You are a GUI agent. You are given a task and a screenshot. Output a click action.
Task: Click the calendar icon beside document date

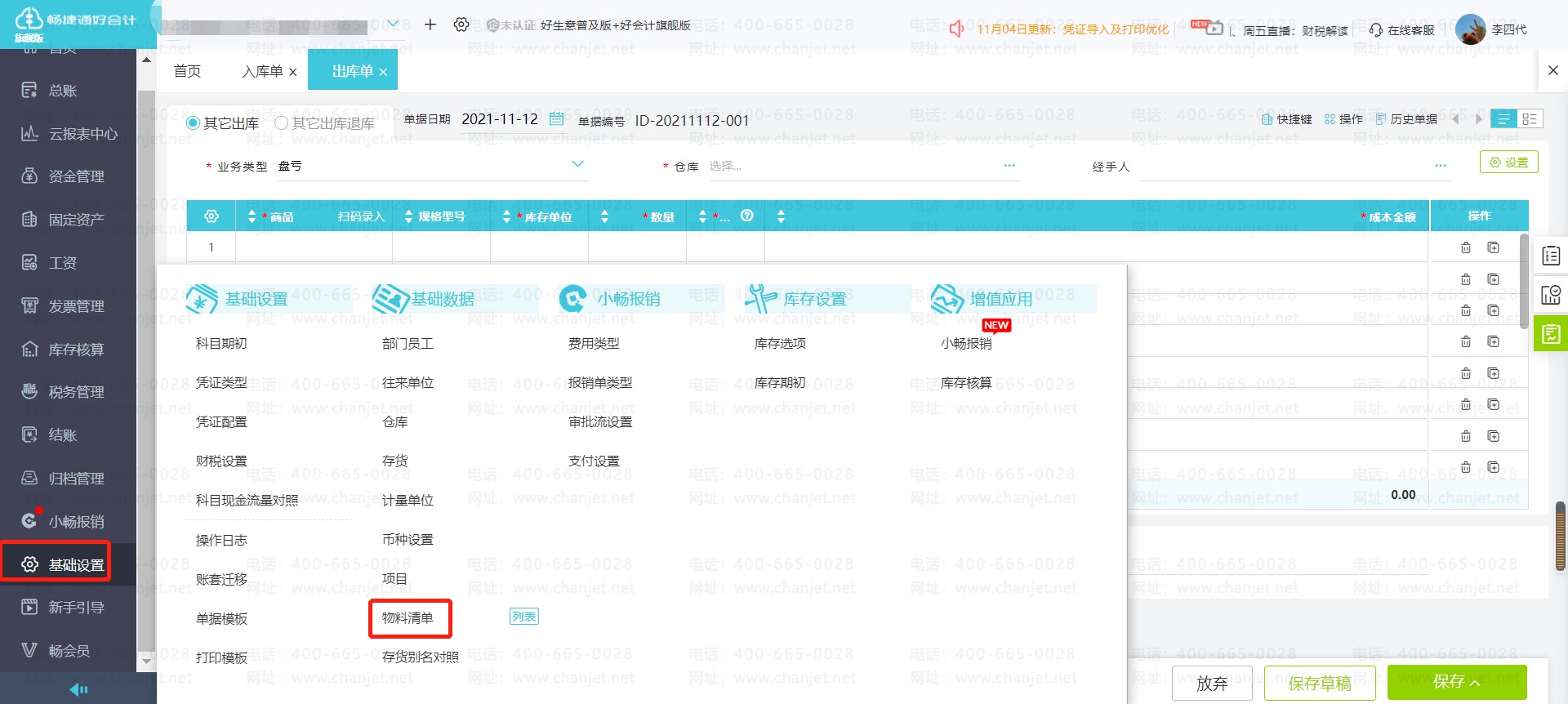(556, 119)
